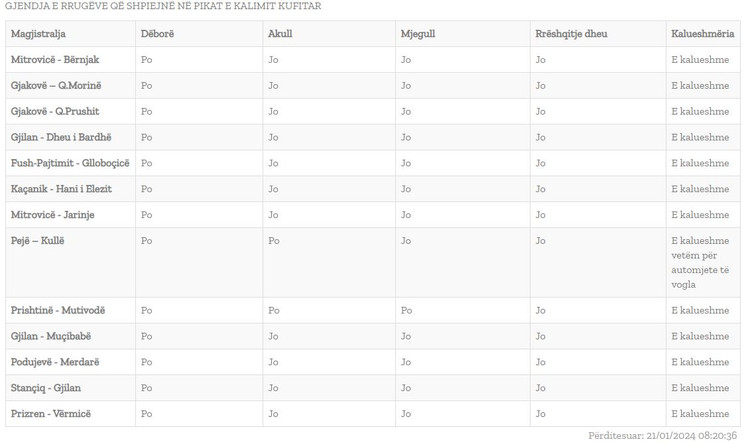Click the Magjistralja column header
This screenshot has width=750, height=444.
38,34
